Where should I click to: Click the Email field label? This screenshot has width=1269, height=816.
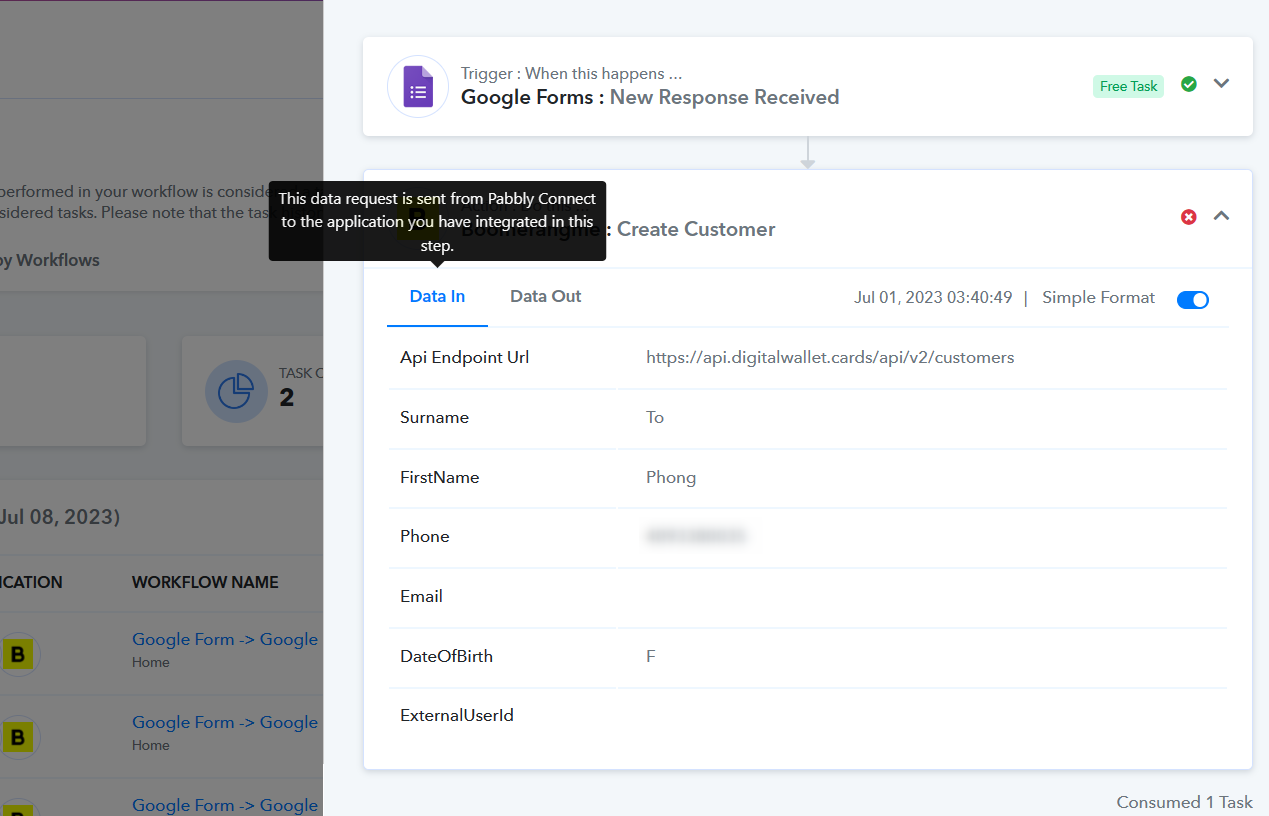point(421,596)
